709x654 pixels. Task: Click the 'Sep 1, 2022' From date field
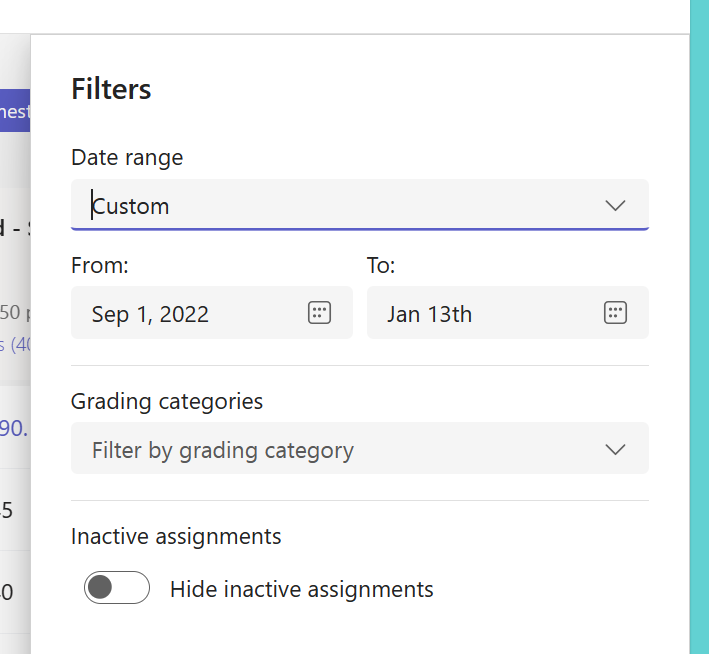(150, 314)
